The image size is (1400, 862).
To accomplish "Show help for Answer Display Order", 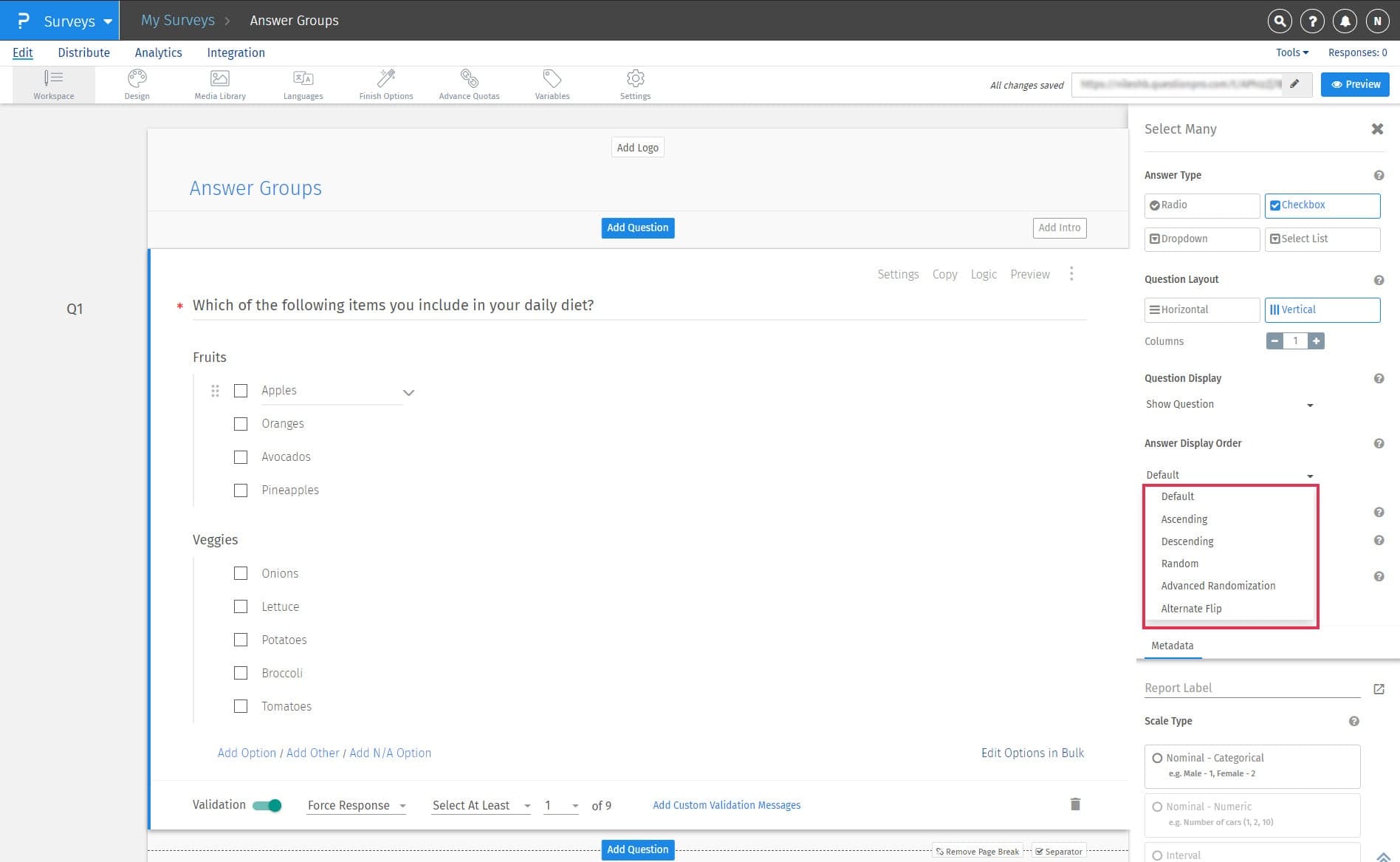I will (1379, 443).
